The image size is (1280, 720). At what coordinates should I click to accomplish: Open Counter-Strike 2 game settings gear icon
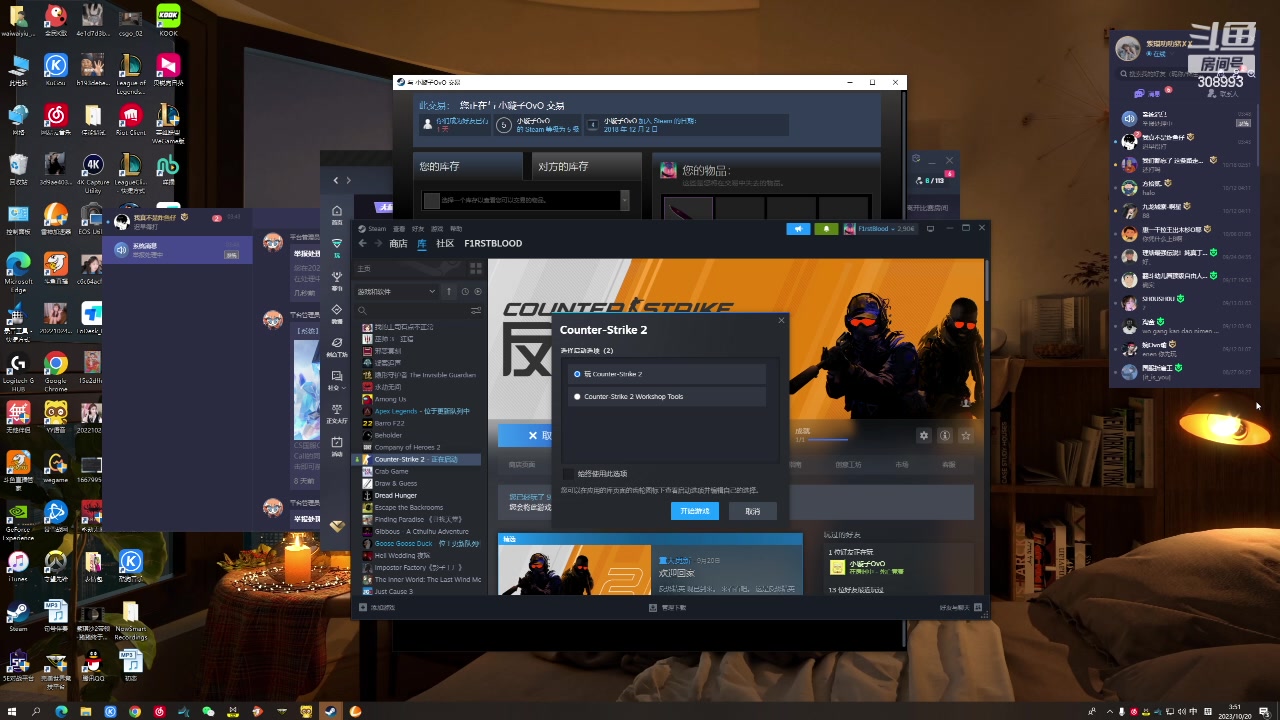[924, 435]
